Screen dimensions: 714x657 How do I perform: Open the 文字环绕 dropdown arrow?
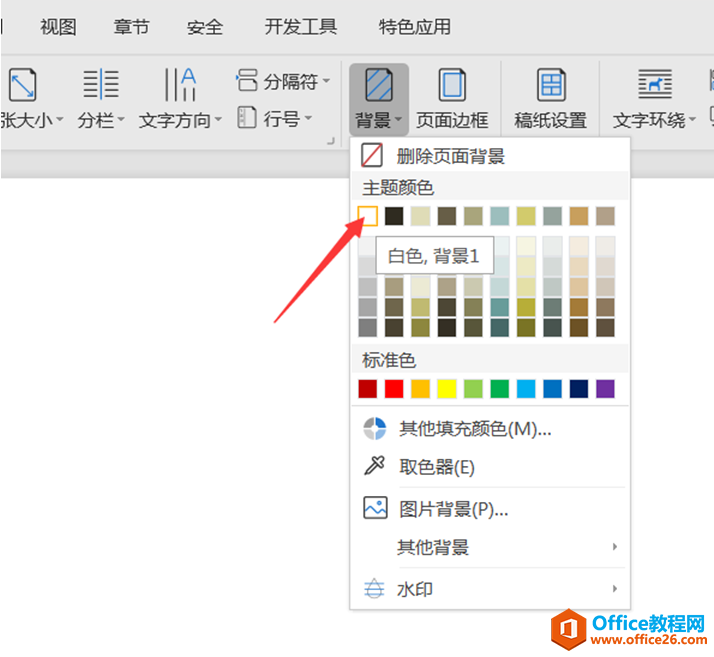click(692, 119)
